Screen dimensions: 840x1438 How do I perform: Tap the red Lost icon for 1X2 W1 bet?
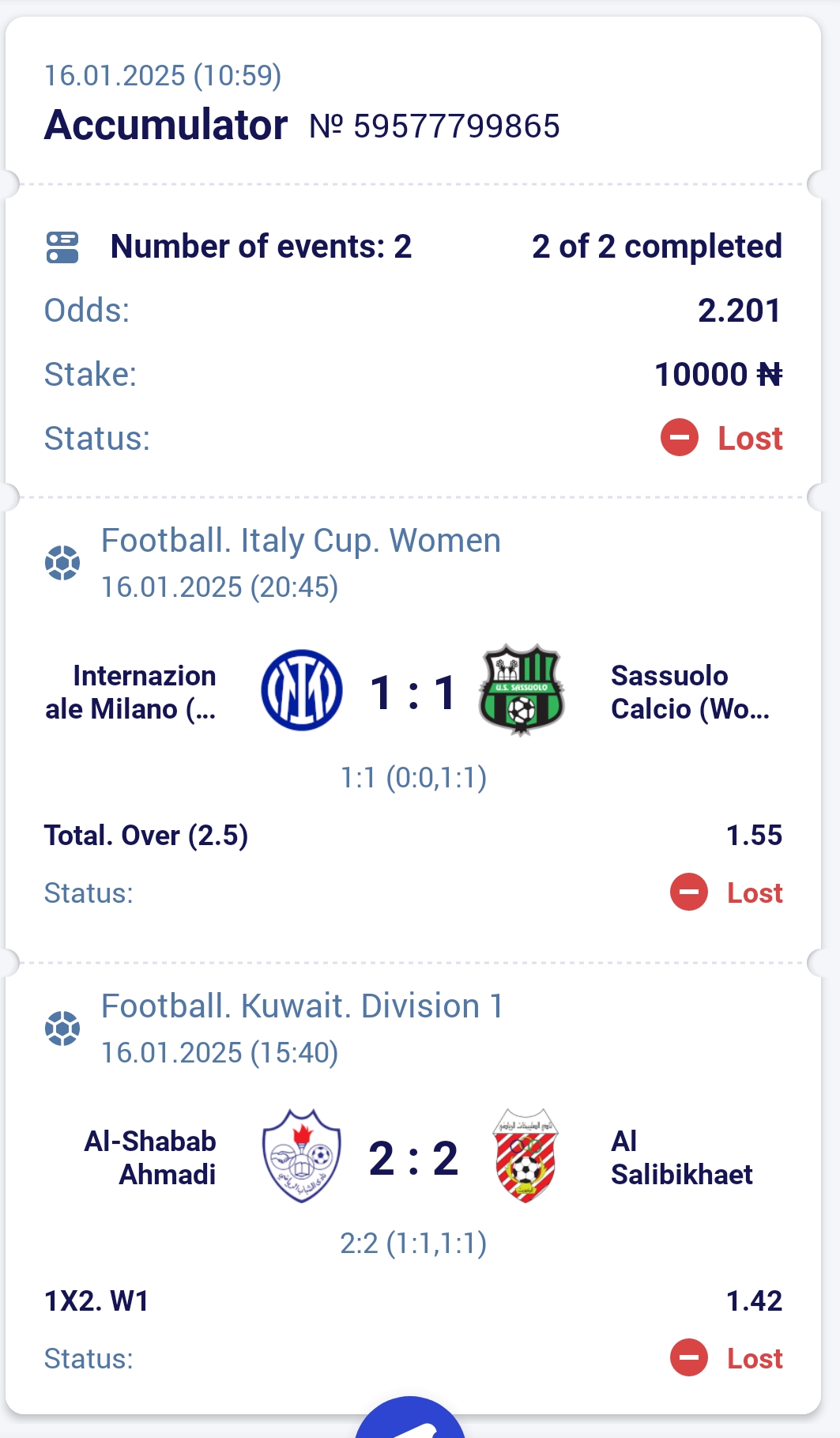689,1358
